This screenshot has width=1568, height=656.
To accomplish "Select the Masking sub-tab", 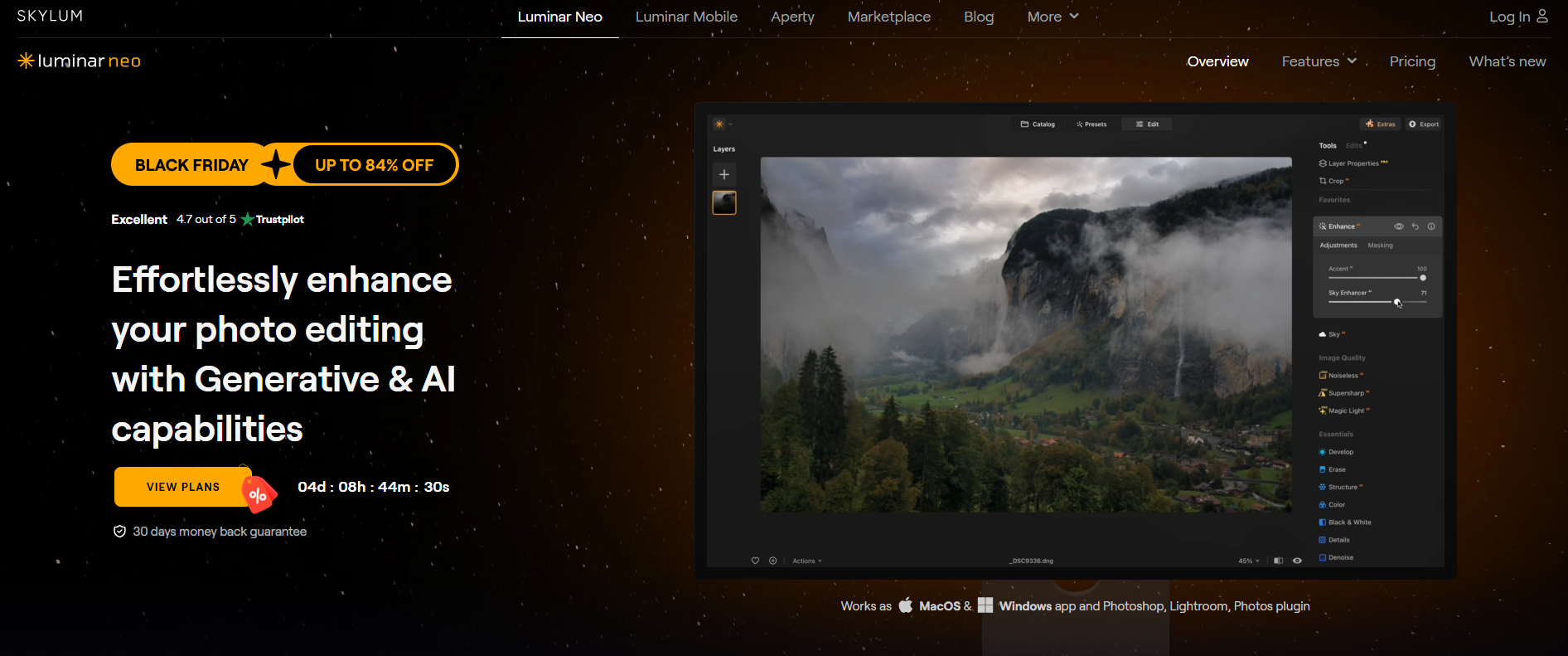I will 1380,245.
